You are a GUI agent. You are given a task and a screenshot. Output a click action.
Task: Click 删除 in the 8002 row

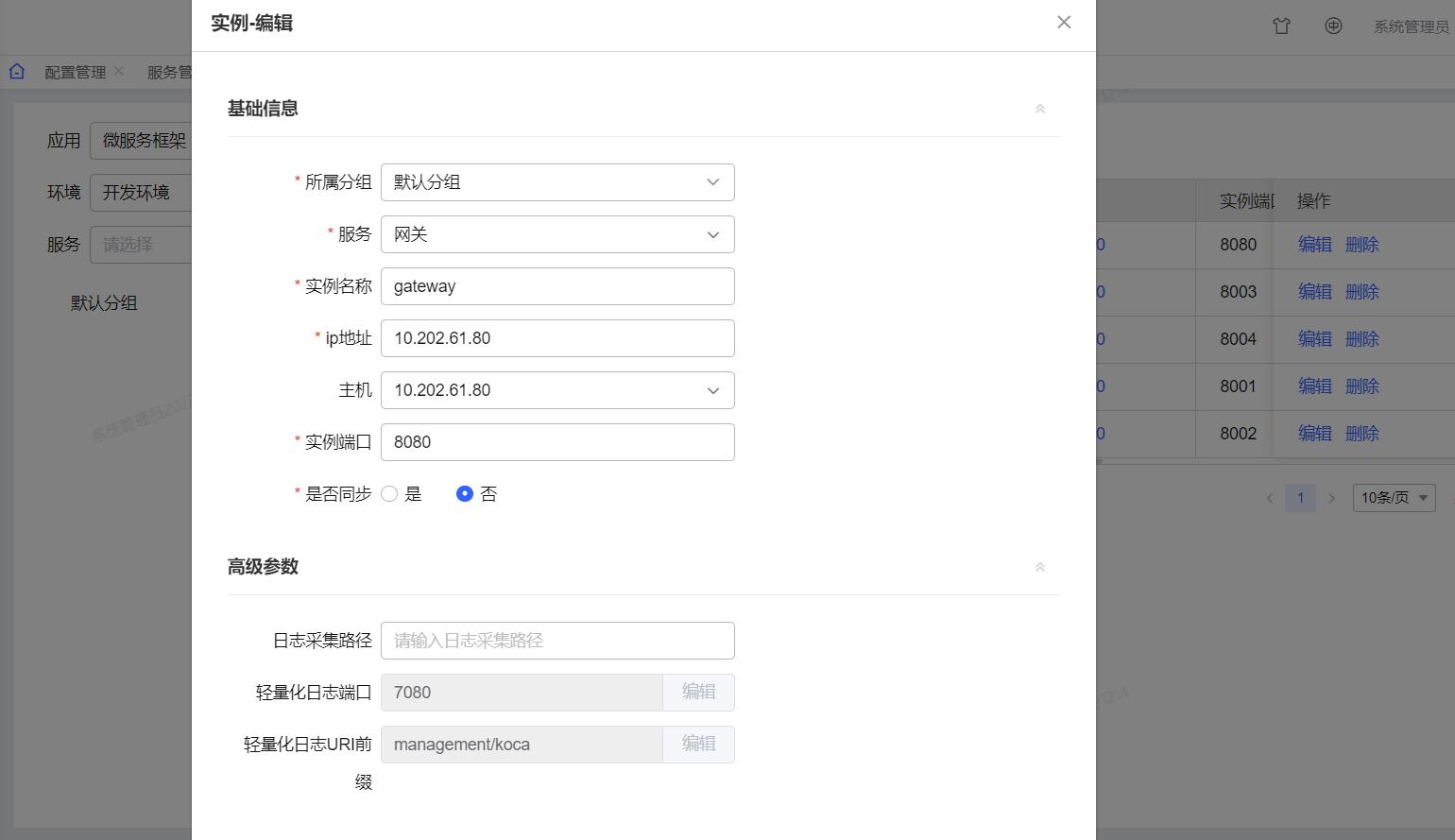(1362, 434)
